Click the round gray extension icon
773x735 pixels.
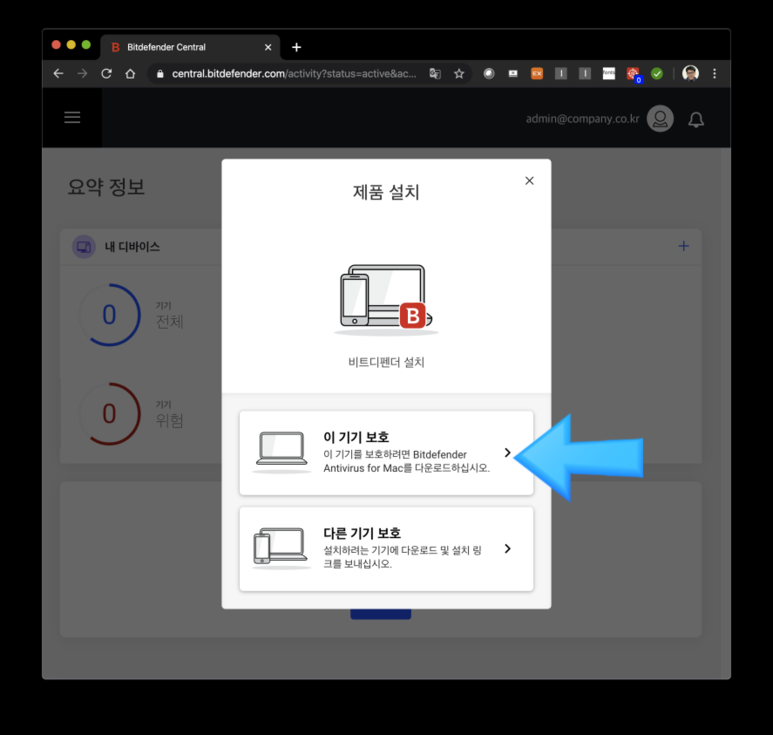489,74
